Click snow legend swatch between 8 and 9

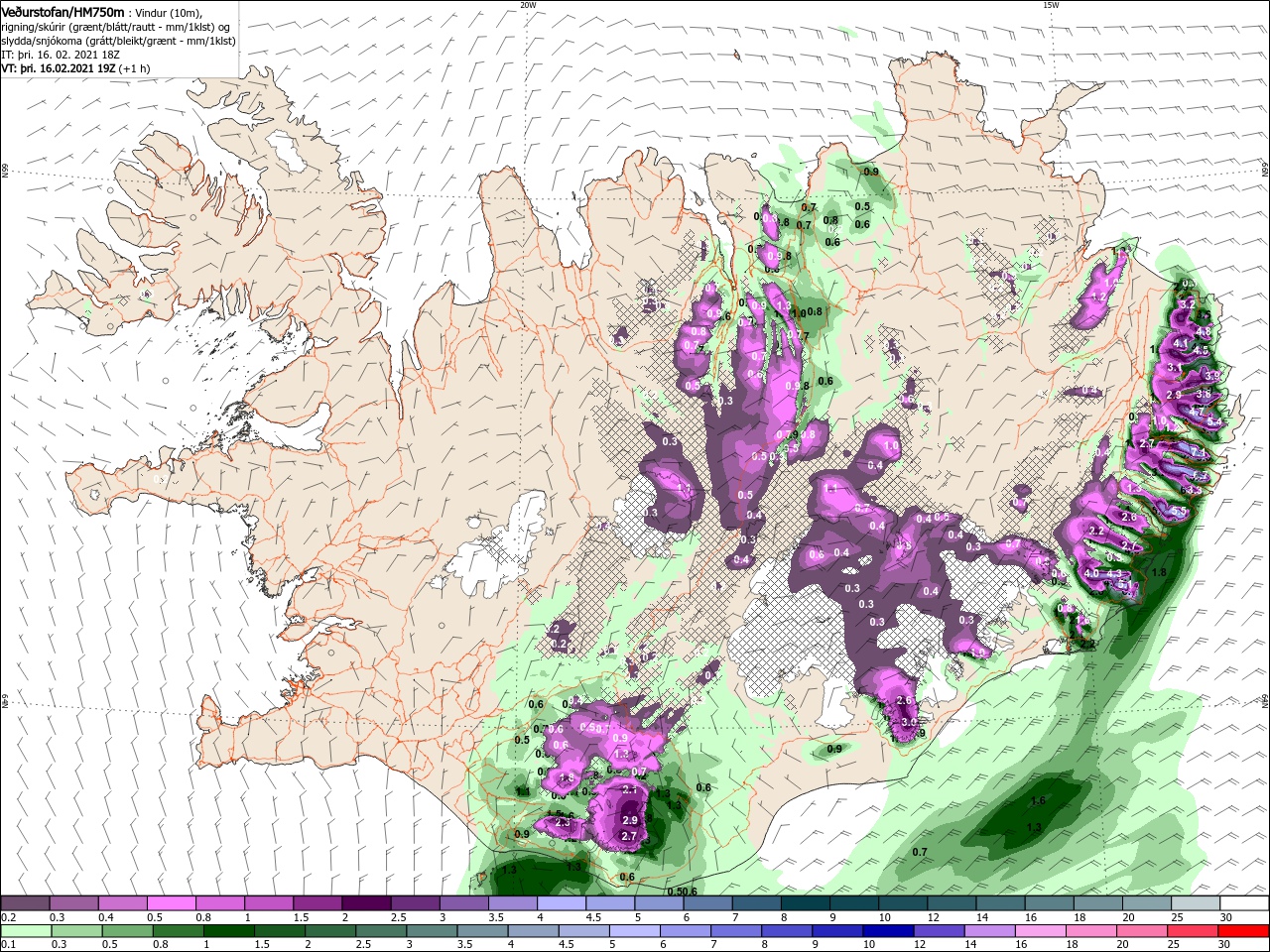806,903
